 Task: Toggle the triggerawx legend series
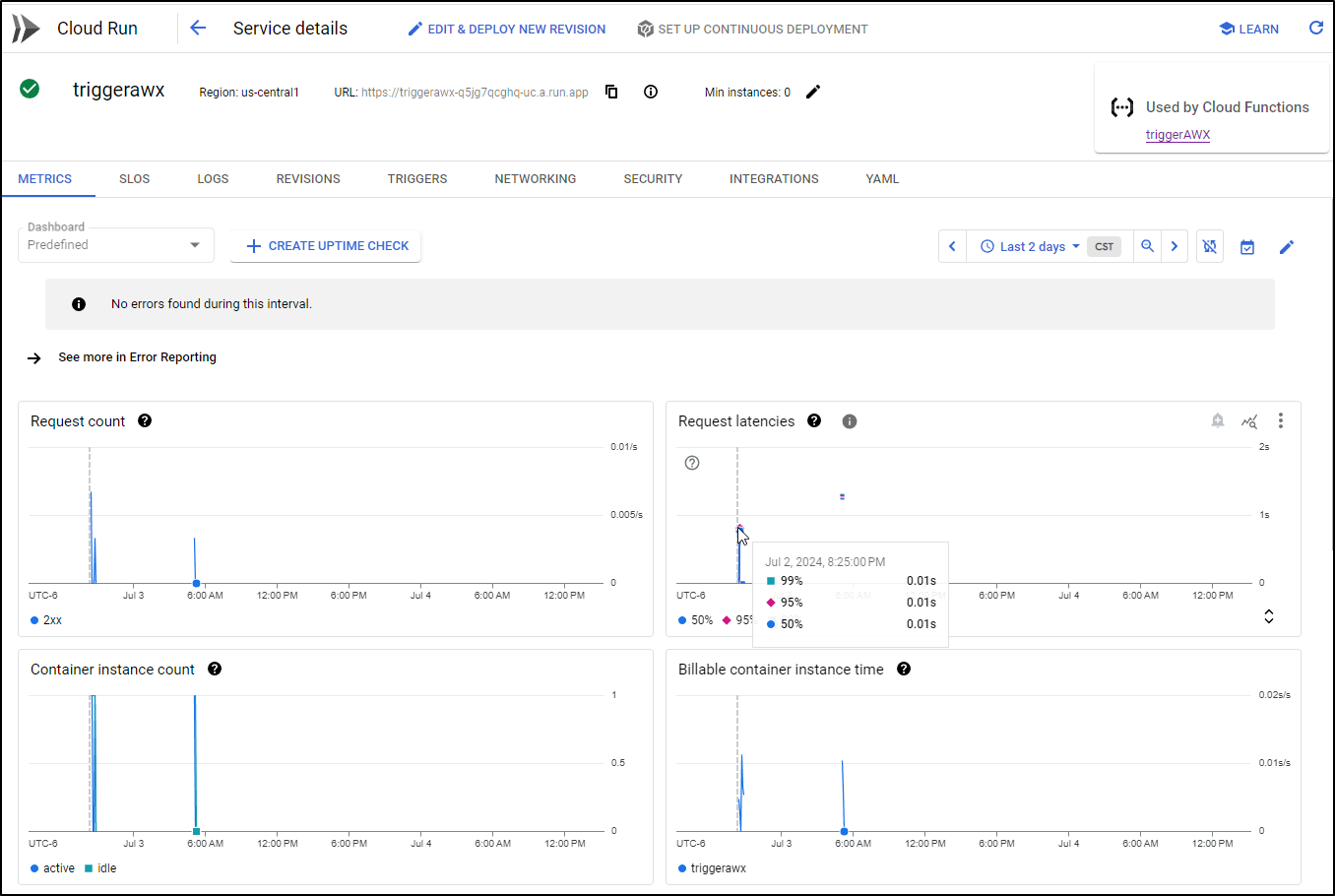pyautogui.click(x=712, y=868)
